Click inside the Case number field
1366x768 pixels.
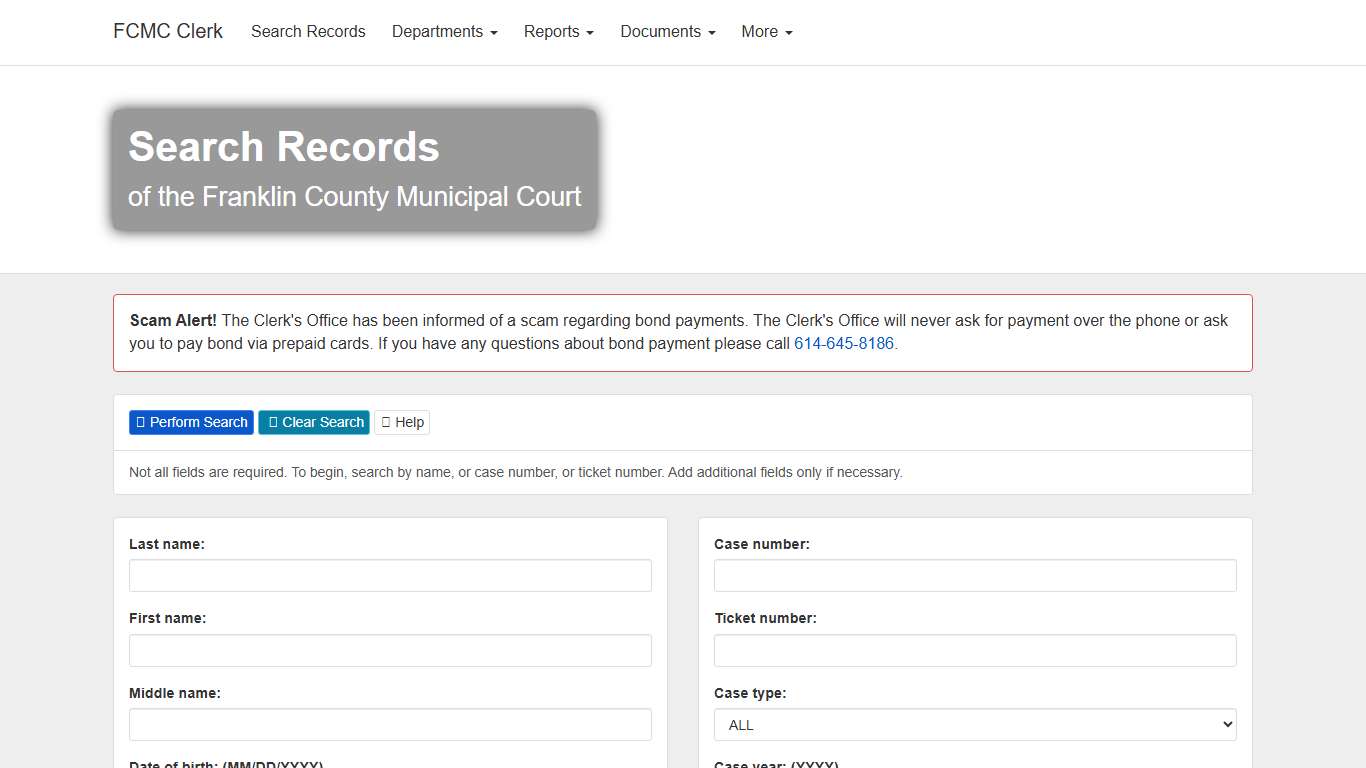tap(975, 575)
